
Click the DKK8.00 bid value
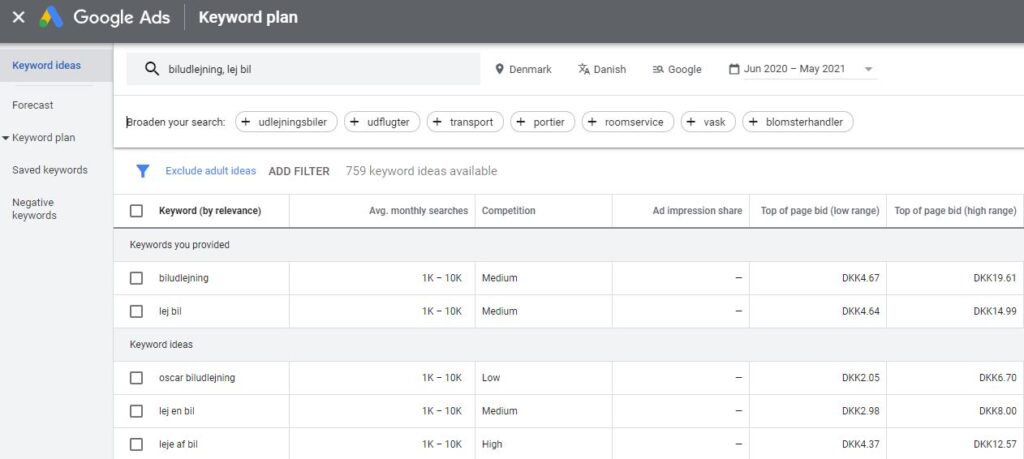[997, 411]
